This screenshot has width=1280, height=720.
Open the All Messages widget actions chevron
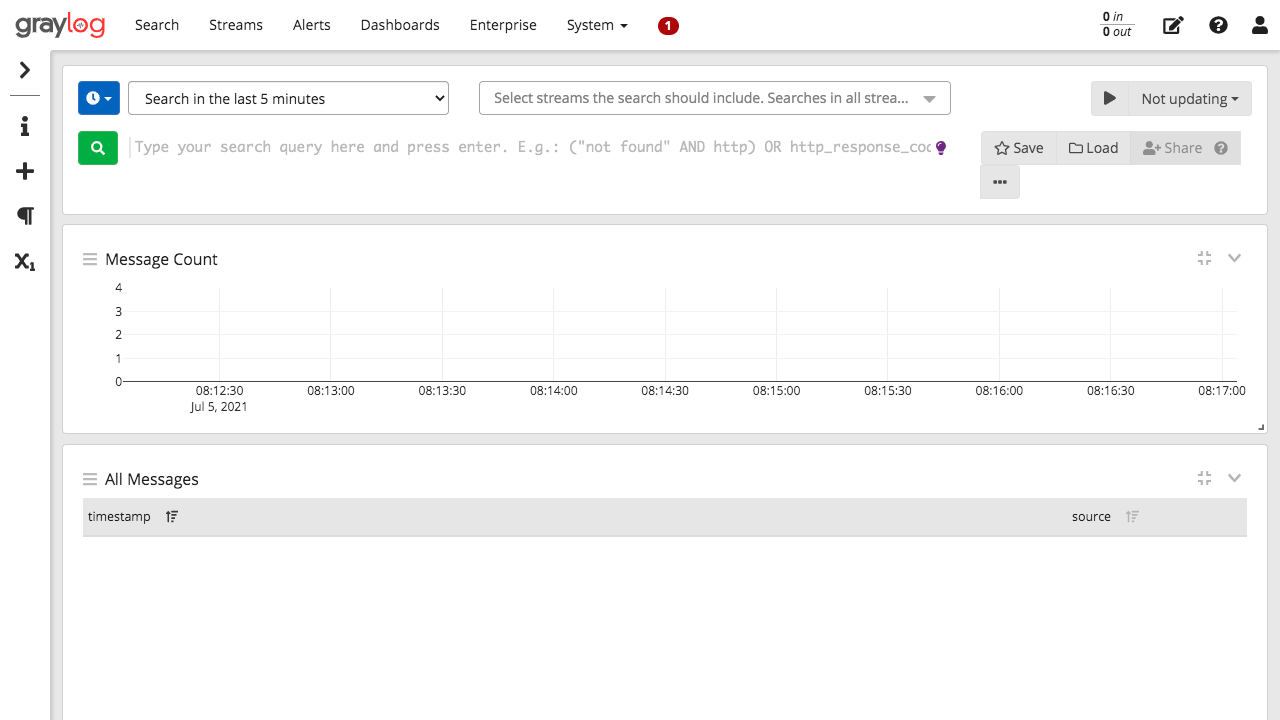coord(1234,478)
